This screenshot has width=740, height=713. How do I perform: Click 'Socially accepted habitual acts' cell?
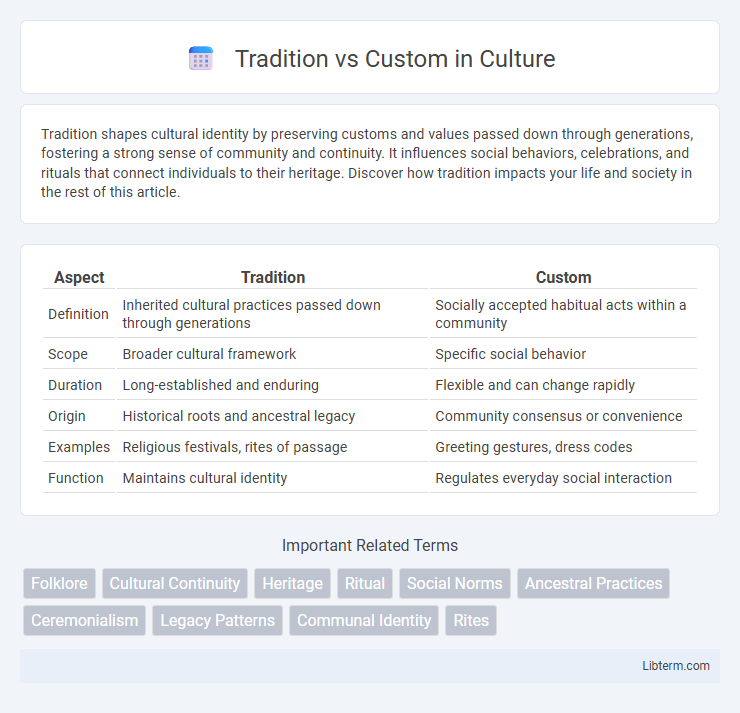[563, 314]
